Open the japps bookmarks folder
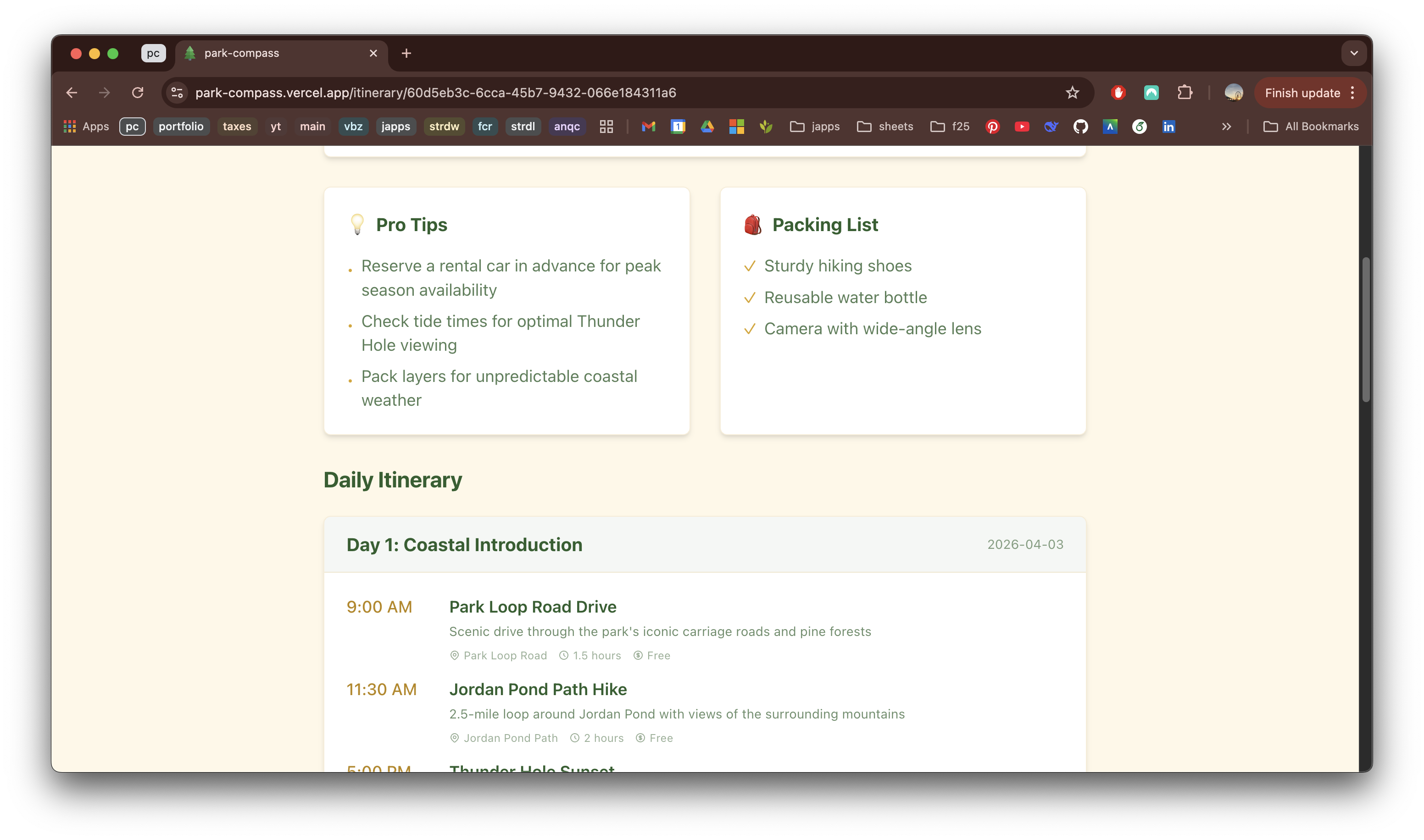Image resolution: width=1424 pixels, height=840 pixels. pos(815,127)
